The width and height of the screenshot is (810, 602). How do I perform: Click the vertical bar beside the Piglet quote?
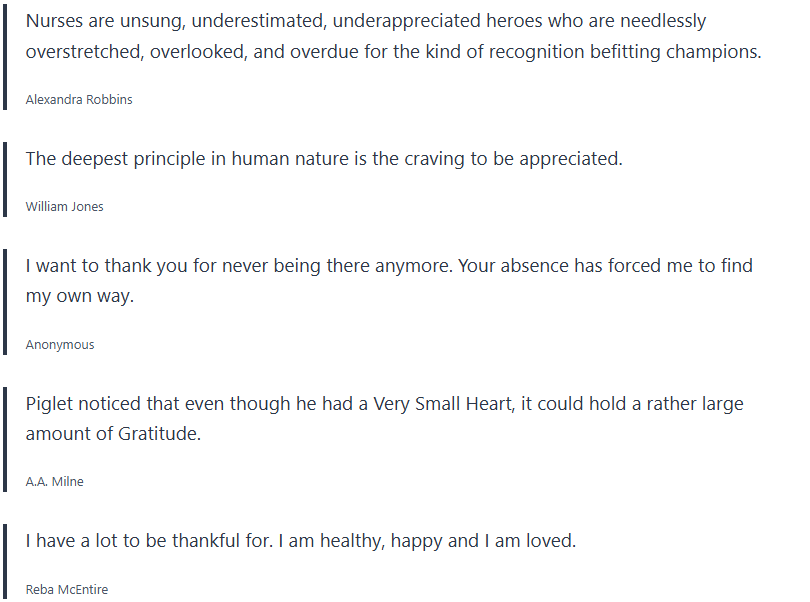point(5,439)
